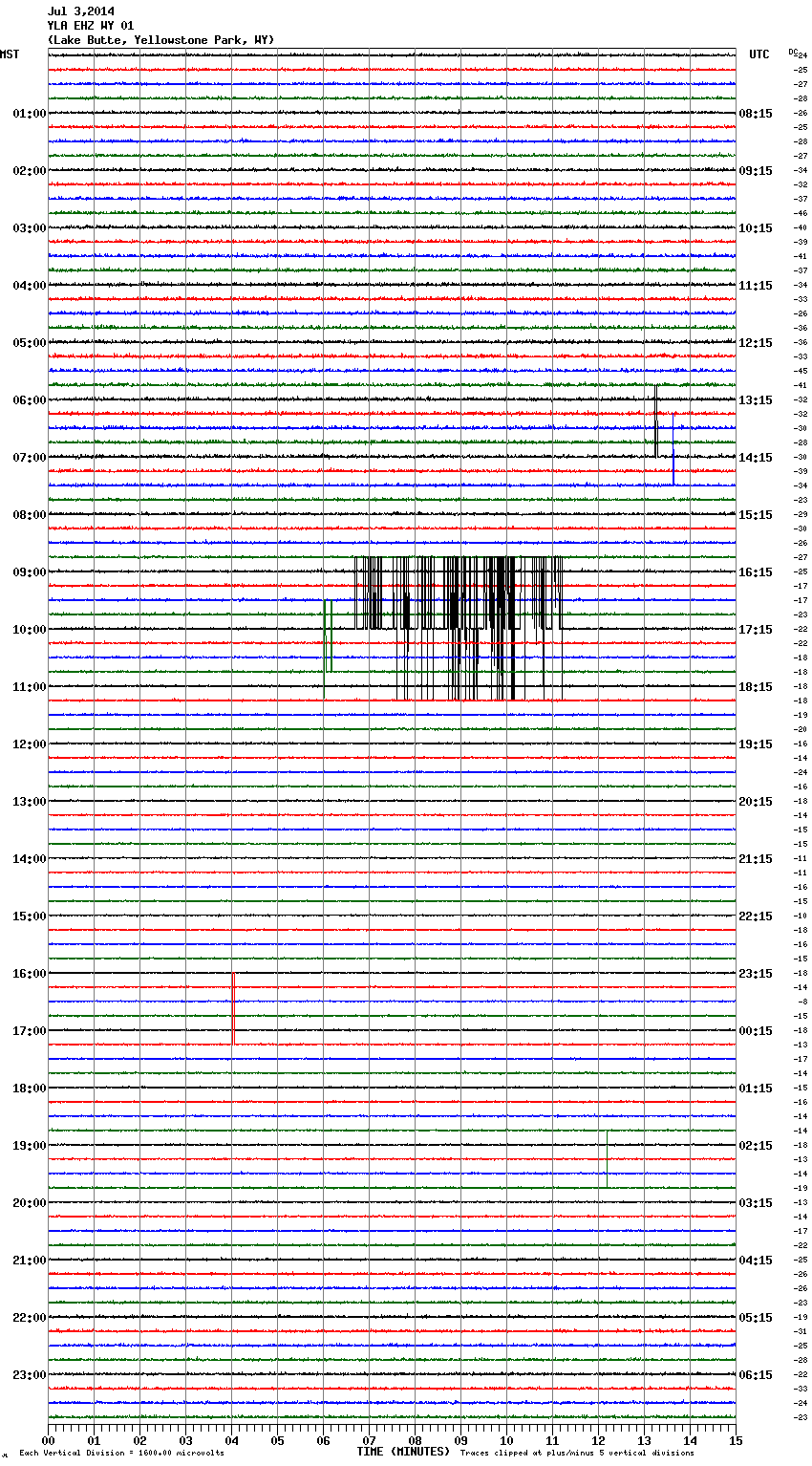Click the "Each Vertical Division = 1600.00 microvolts" note
Viewport: 812px width, 1466px height.
click(x=121, y=1454)
